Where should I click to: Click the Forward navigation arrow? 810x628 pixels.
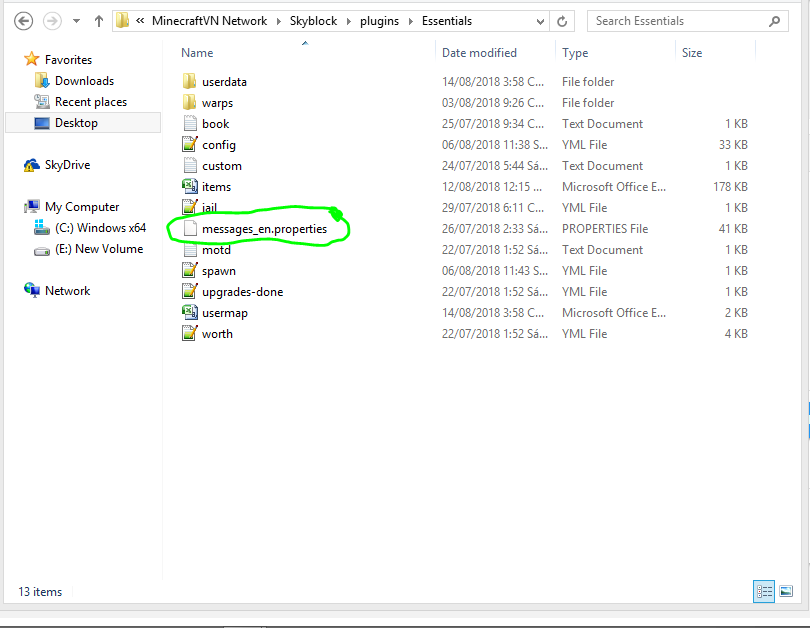[x=52, y=21]
